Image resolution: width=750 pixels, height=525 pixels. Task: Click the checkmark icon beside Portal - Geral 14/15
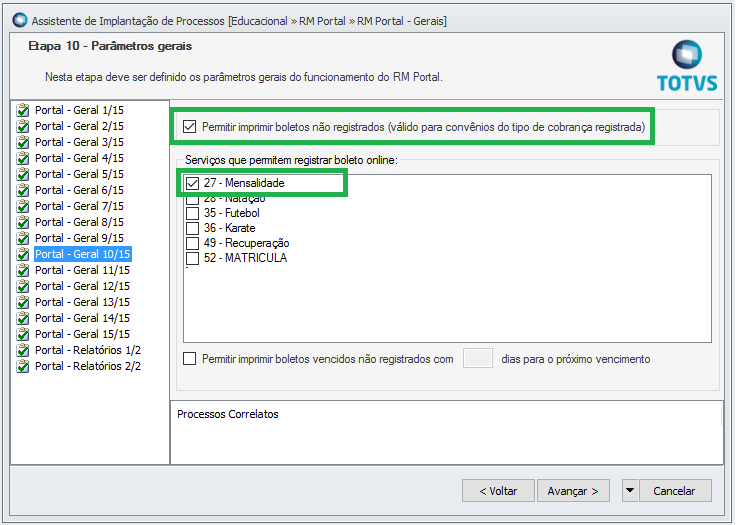[x=22, y=318]
